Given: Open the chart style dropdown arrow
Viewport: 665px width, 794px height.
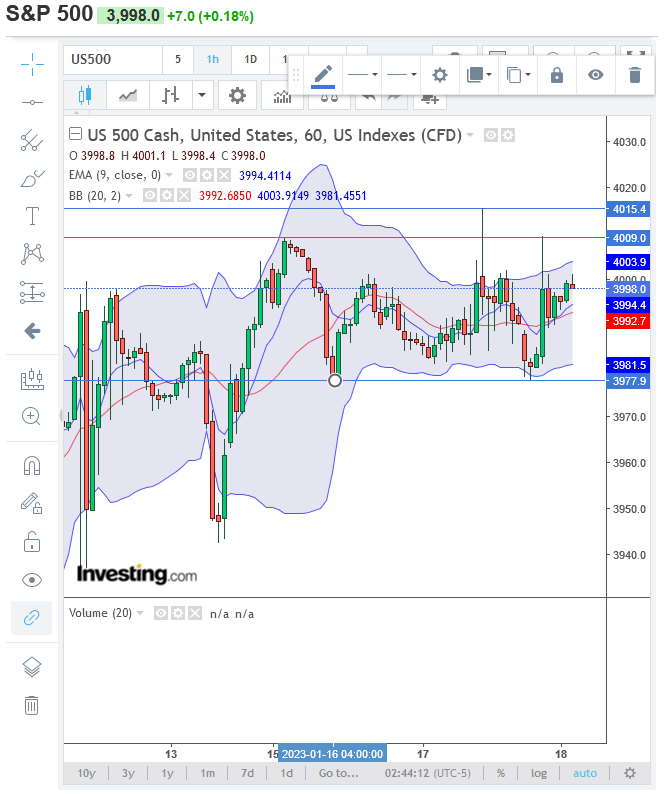Looking at the screenshot, I should pos(203,95).
